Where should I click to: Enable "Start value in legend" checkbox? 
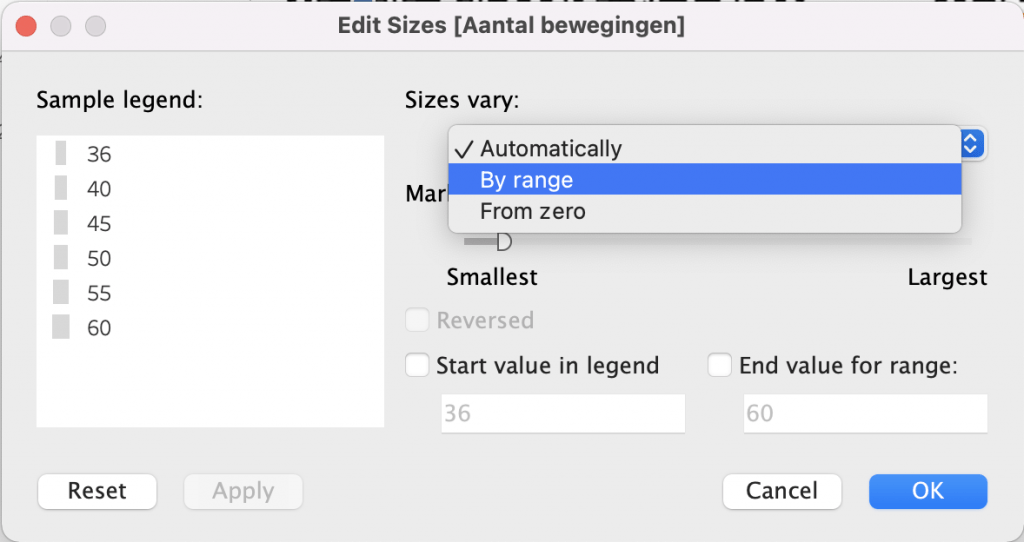[417, 366]
